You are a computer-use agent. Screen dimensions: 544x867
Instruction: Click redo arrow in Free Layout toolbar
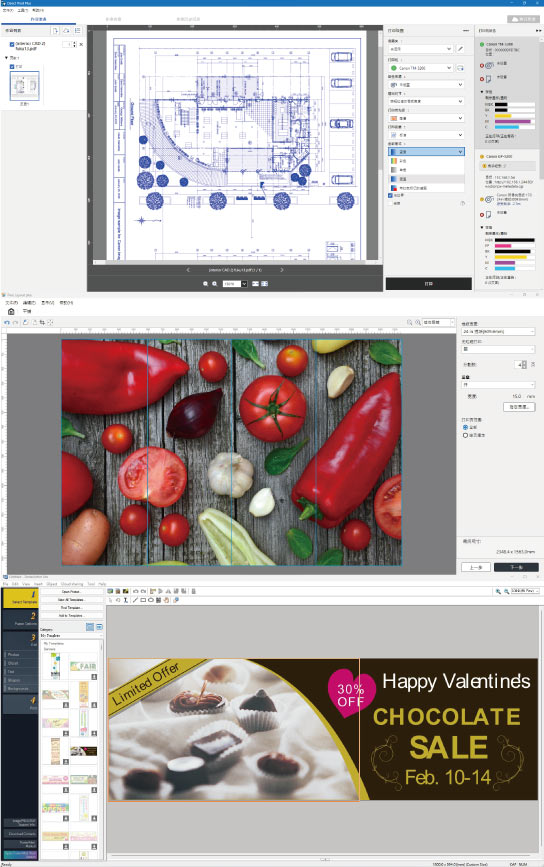point(15,322)
